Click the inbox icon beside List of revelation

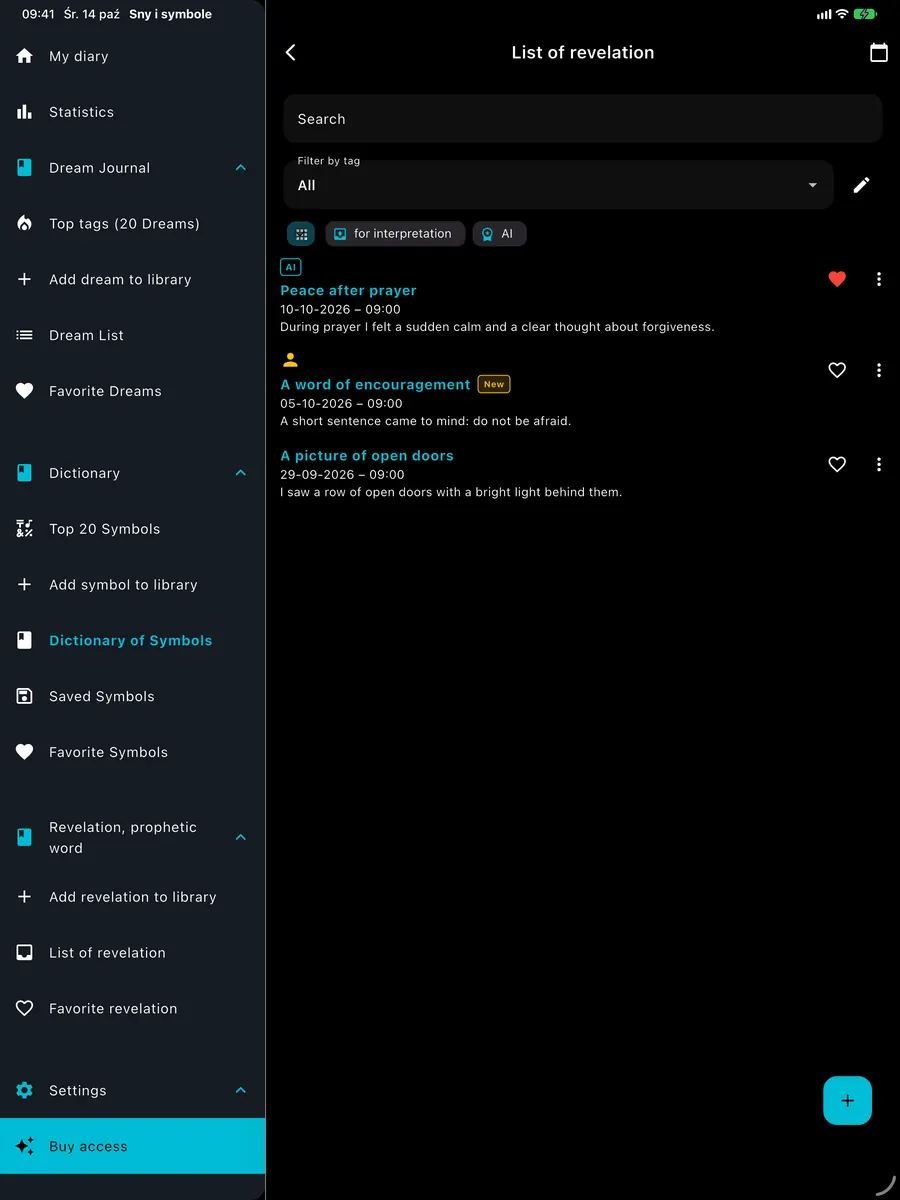pos(25,953)
